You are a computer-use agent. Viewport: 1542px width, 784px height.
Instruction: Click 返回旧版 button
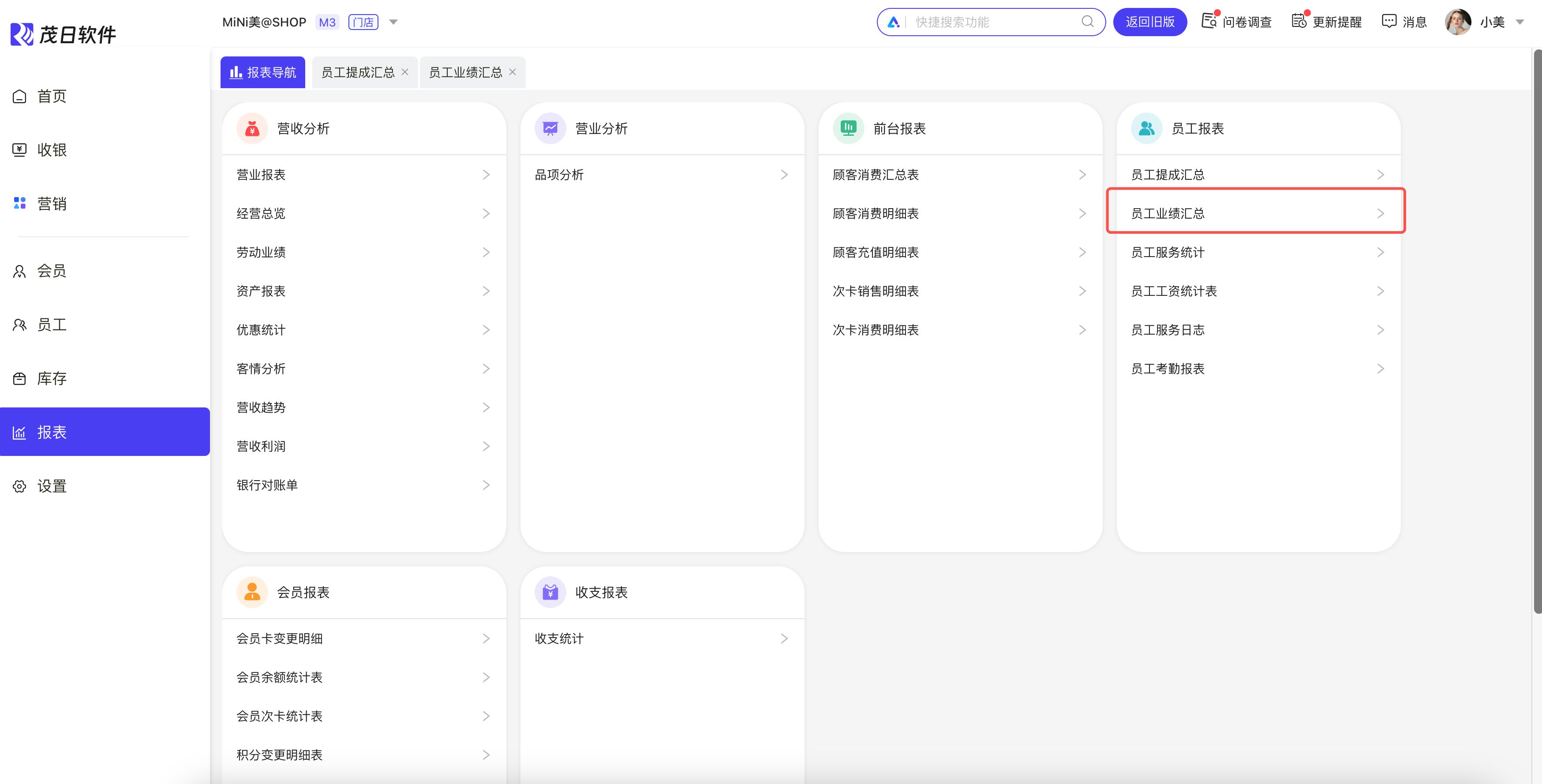pos(1149,22)
